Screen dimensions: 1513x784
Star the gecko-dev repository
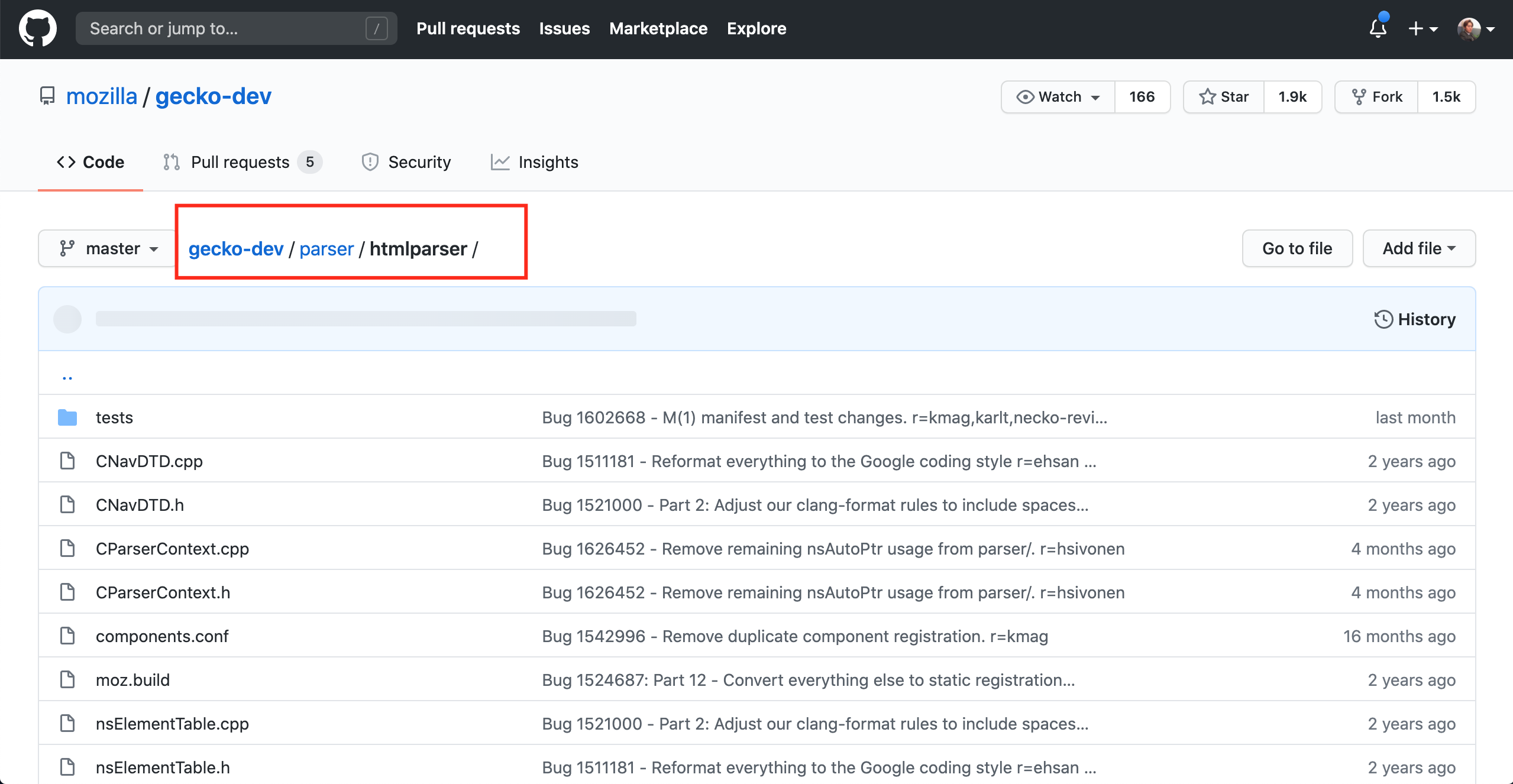1224,96
